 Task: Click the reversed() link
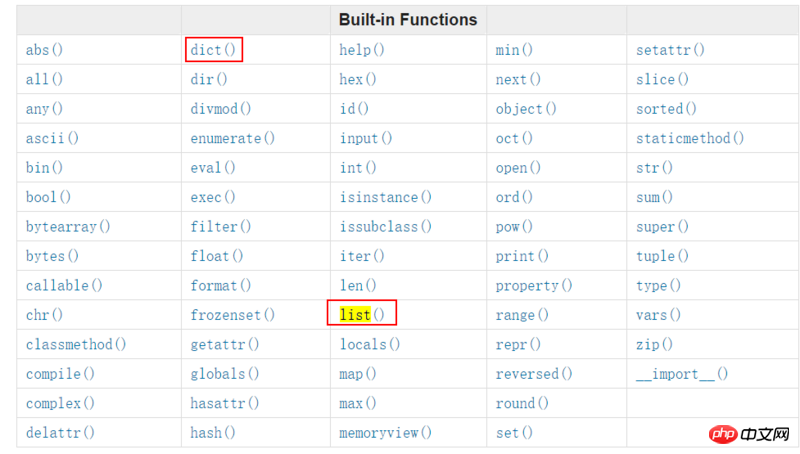(534, 374)
